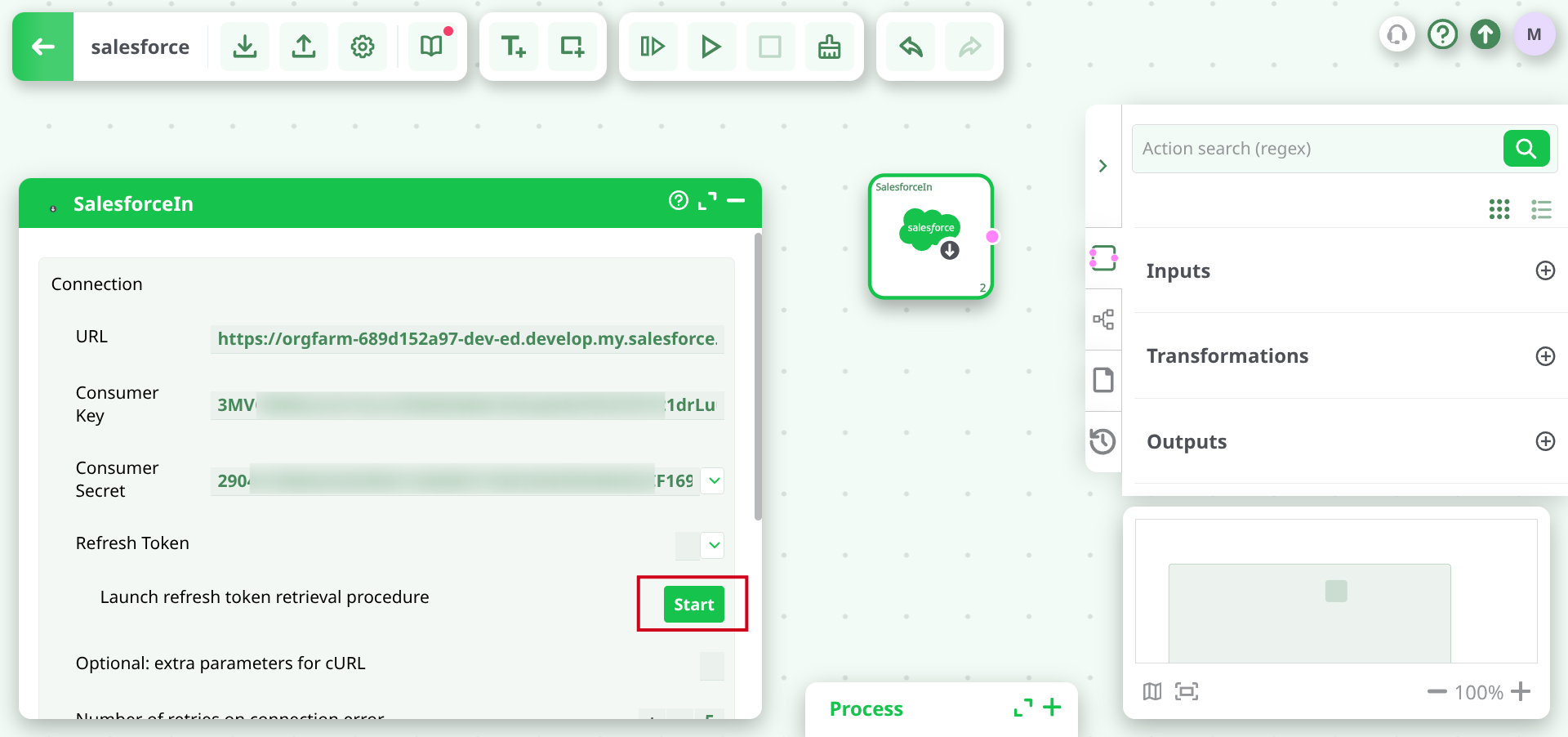Click the salesforce workflow name
This screenshot has height=737, width=1568.
click(140, 47)
